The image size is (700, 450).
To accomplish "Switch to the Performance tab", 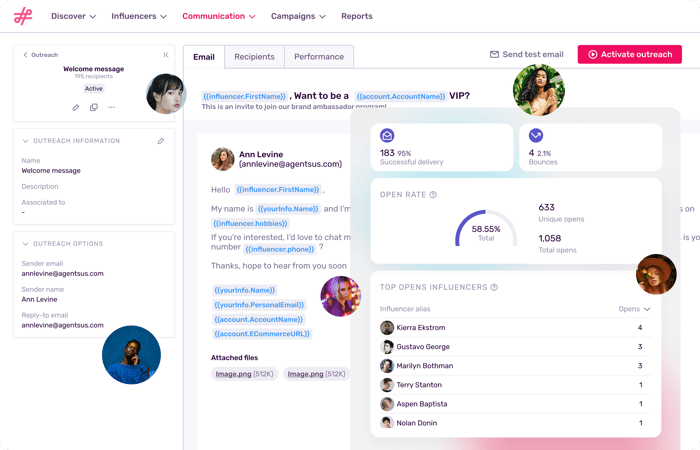I will click(x=319, y=57).
